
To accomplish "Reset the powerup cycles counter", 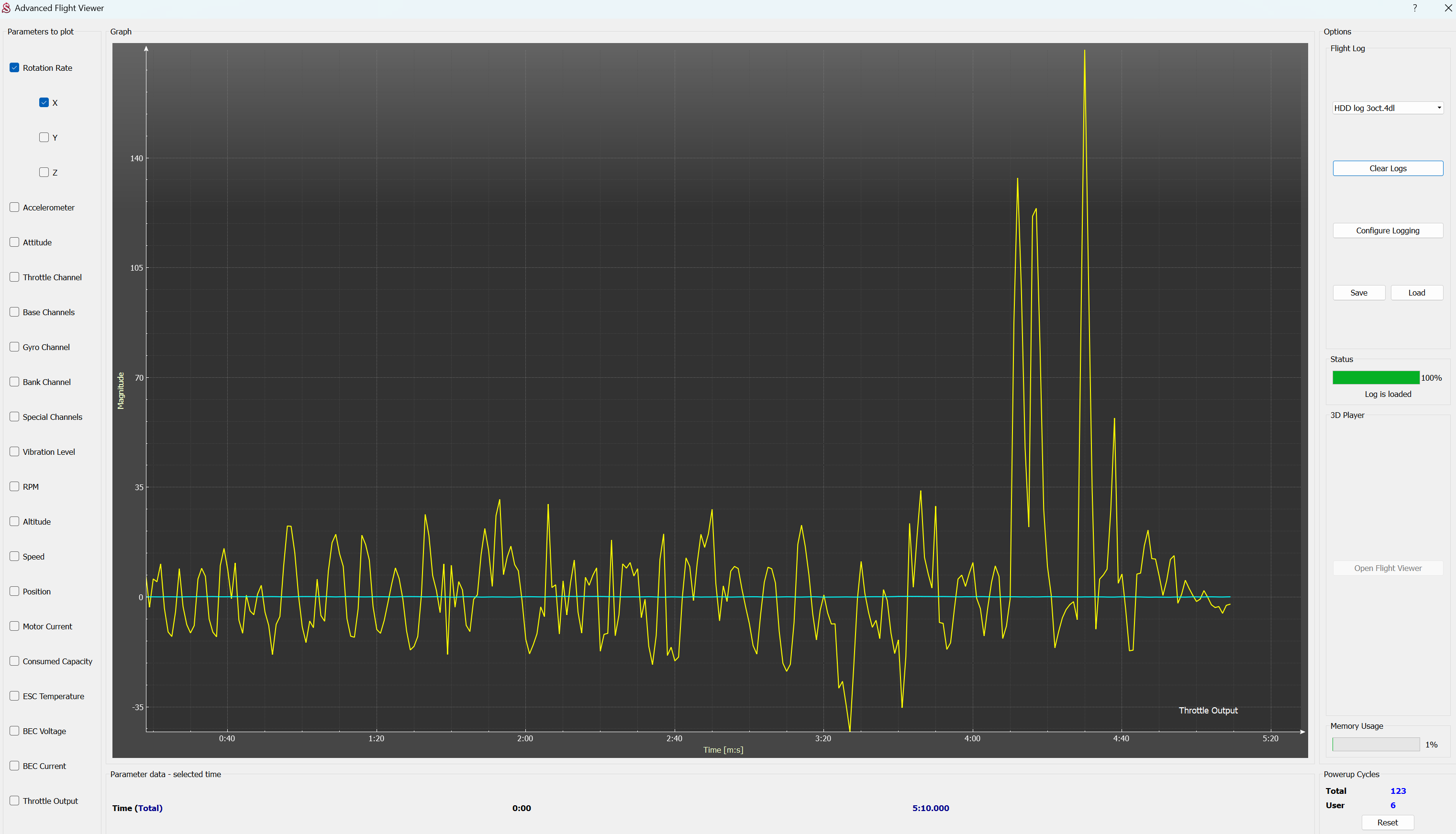I will 1387,823.
